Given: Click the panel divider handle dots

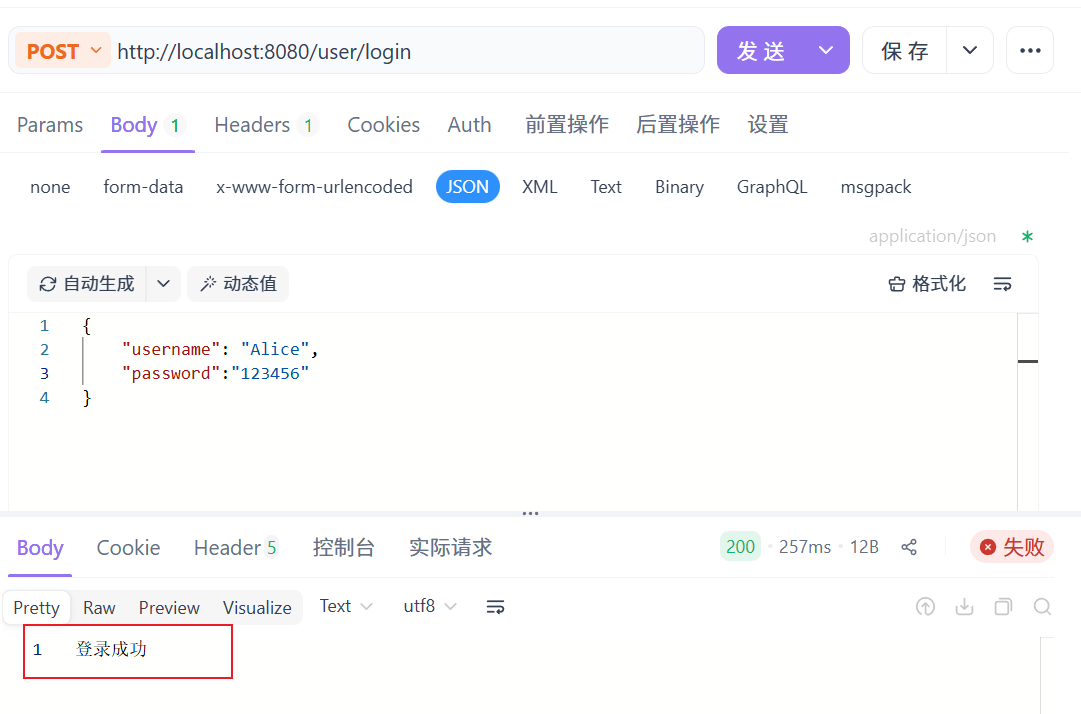Looking at the screenshot, I should click(x=530, y=513).
